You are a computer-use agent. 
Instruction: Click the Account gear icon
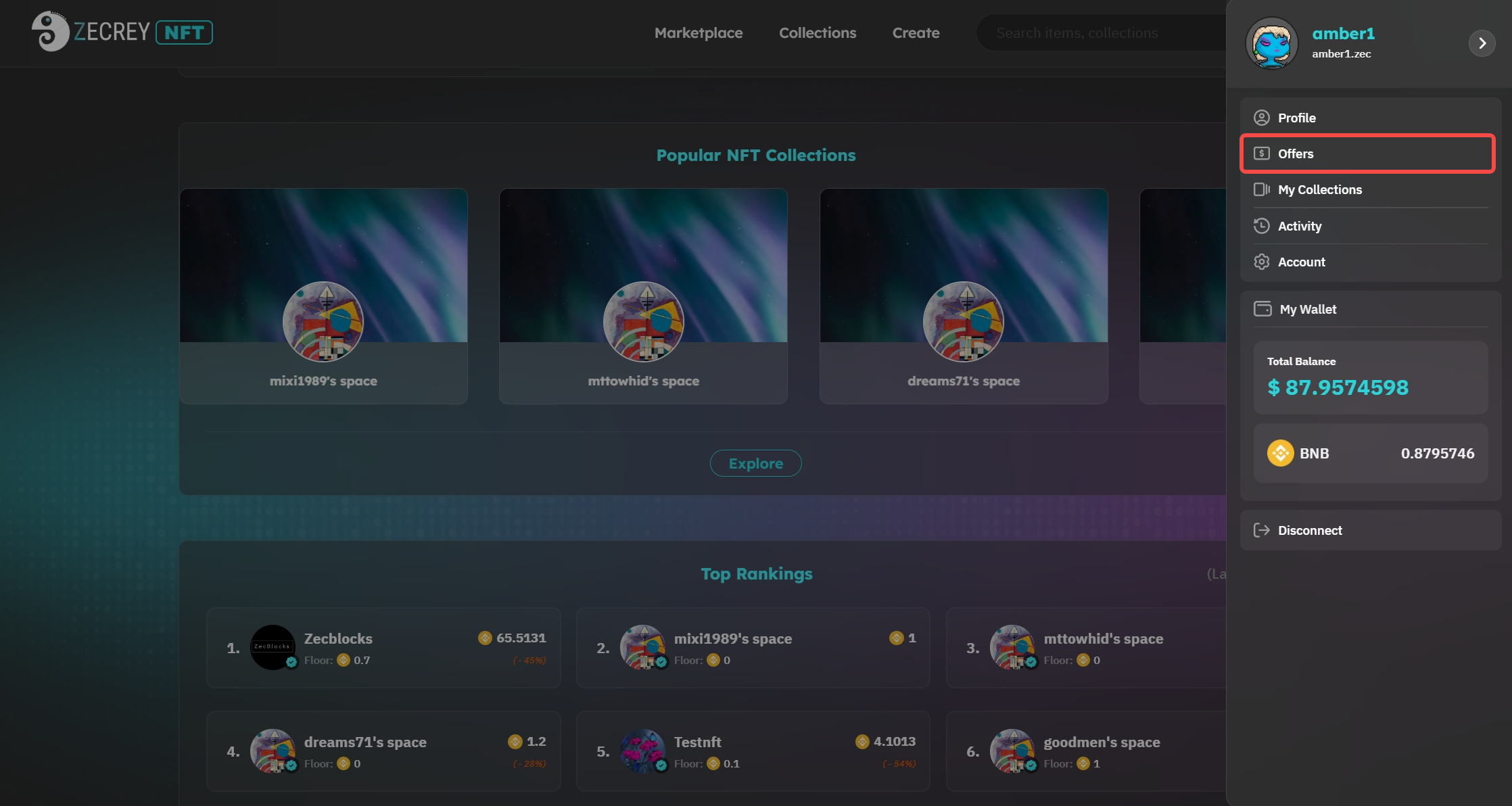tap(1261, 262)
